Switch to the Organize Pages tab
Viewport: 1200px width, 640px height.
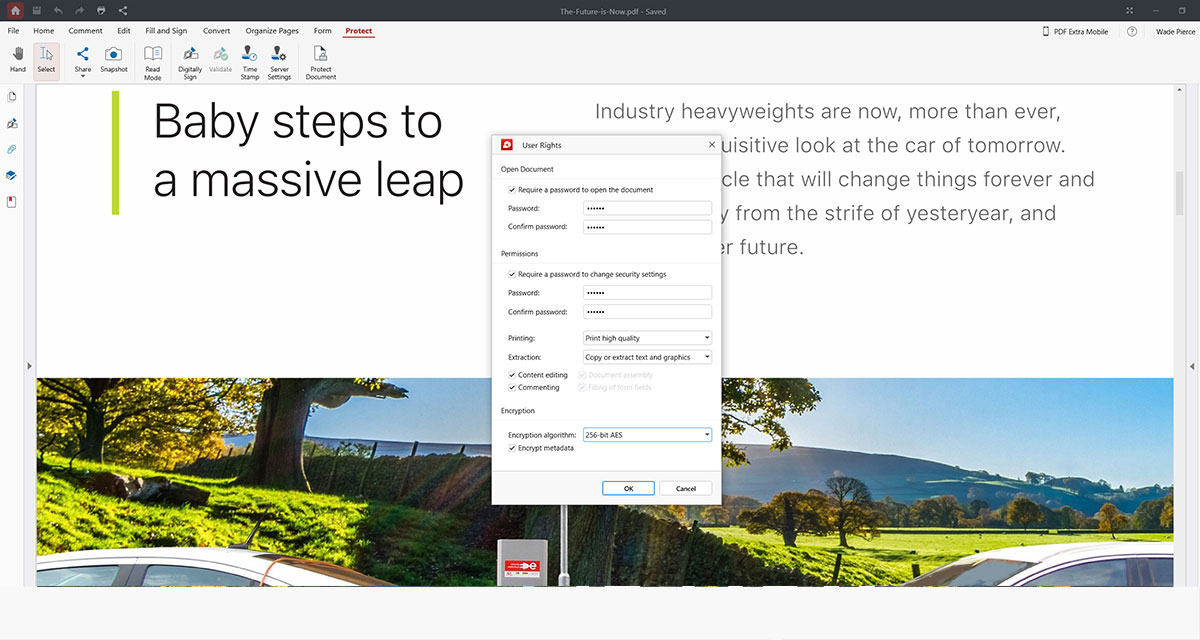click(272, 31)
